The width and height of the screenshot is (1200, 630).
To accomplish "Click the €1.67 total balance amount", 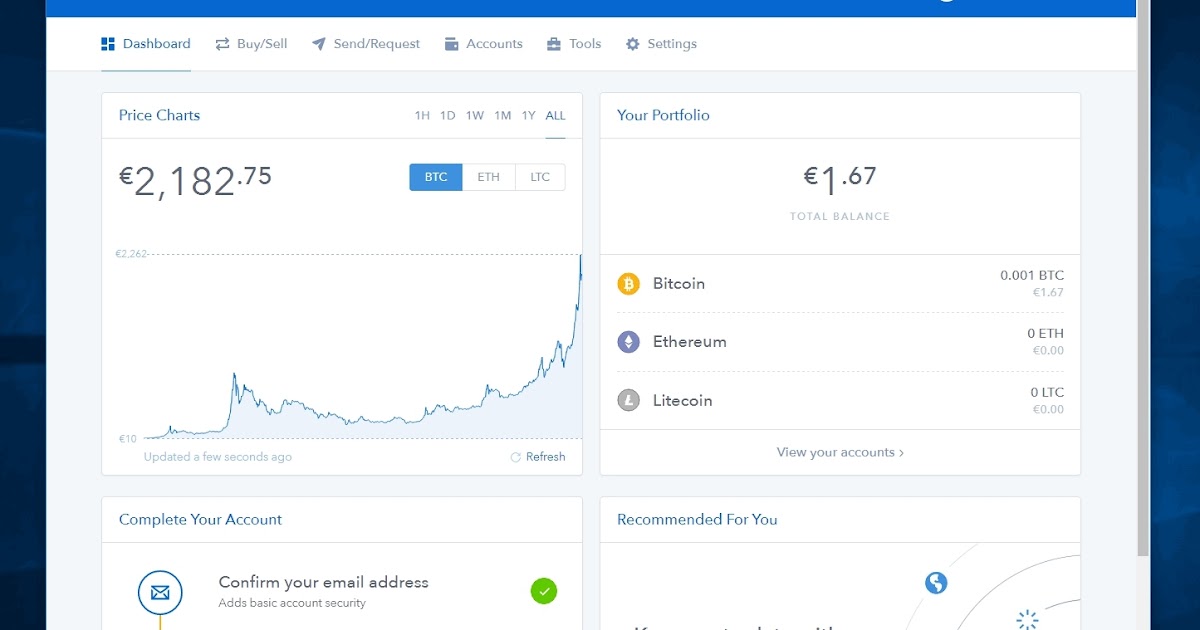I will [840, 179].
